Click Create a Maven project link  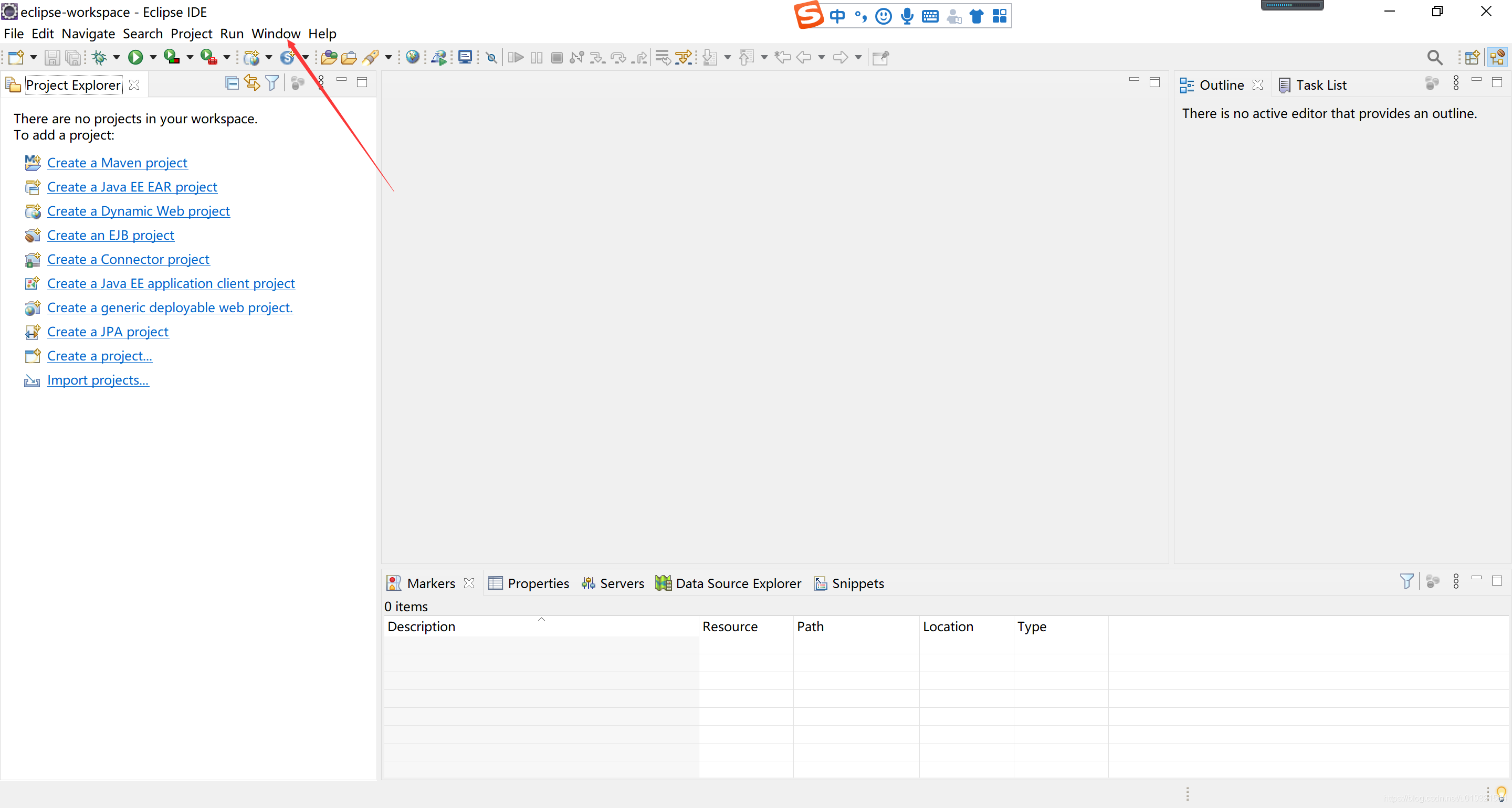(x=117, y=163)
